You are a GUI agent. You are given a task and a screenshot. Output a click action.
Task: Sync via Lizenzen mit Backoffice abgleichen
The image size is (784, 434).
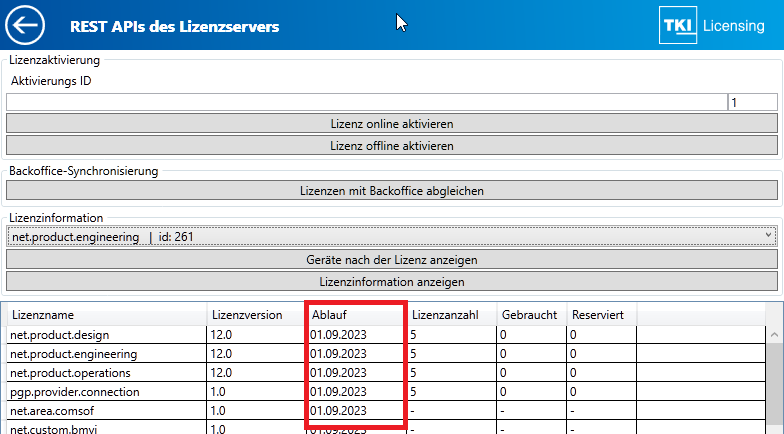[x=392, y=190]
